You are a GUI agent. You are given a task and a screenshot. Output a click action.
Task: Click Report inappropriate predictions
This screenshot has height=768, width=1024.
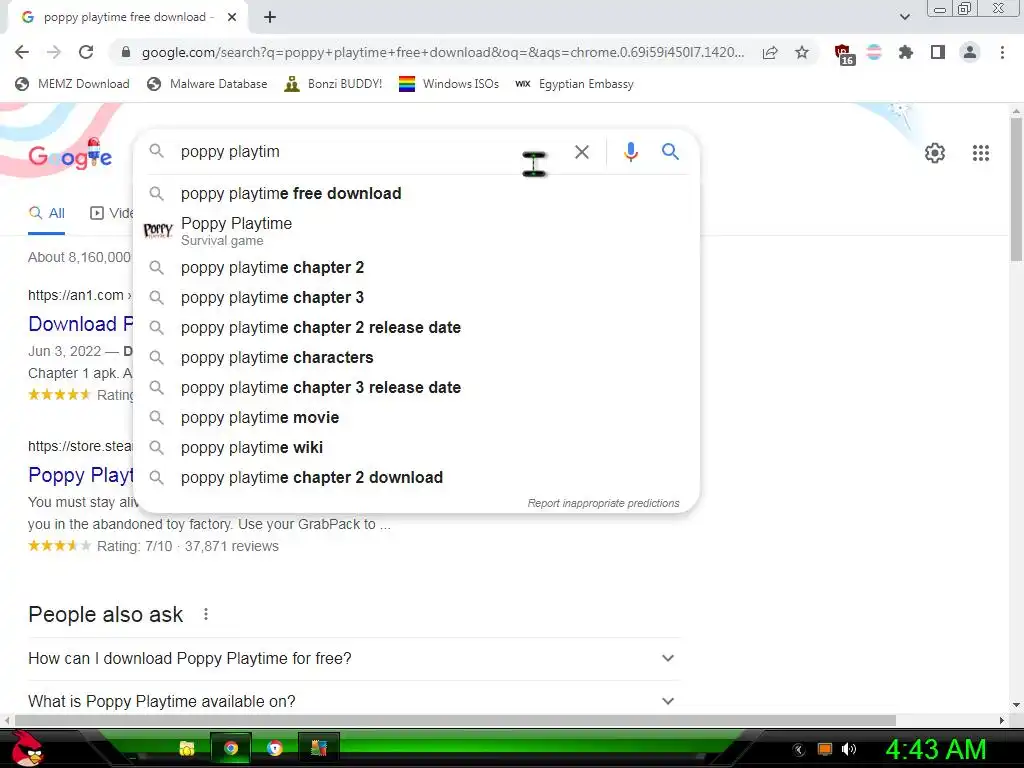tap(603, 504)
